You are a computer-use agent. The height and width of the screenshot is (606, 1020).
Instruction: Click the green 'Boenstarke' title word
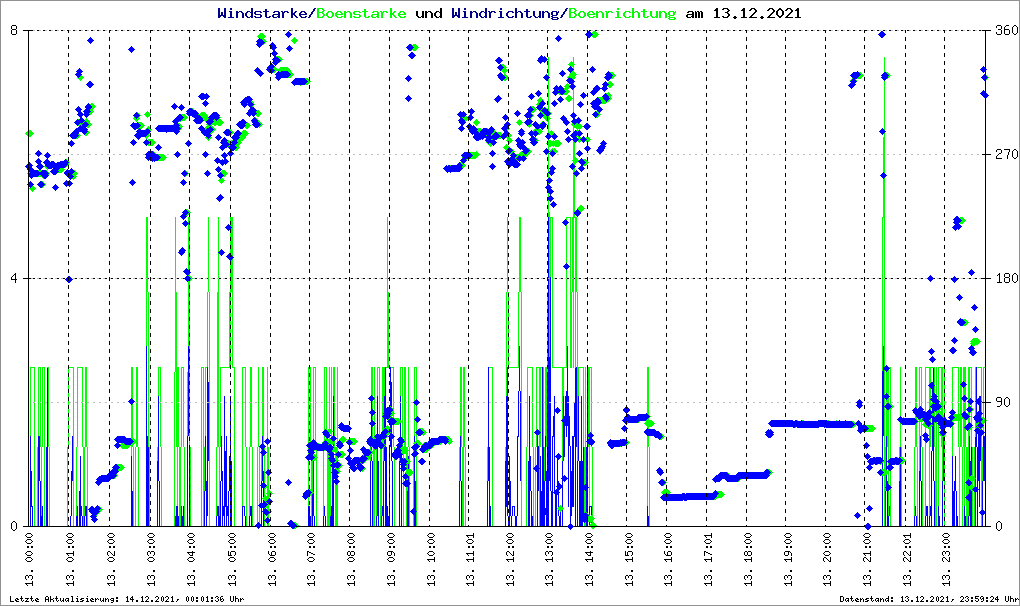click(x=361, y=14)
